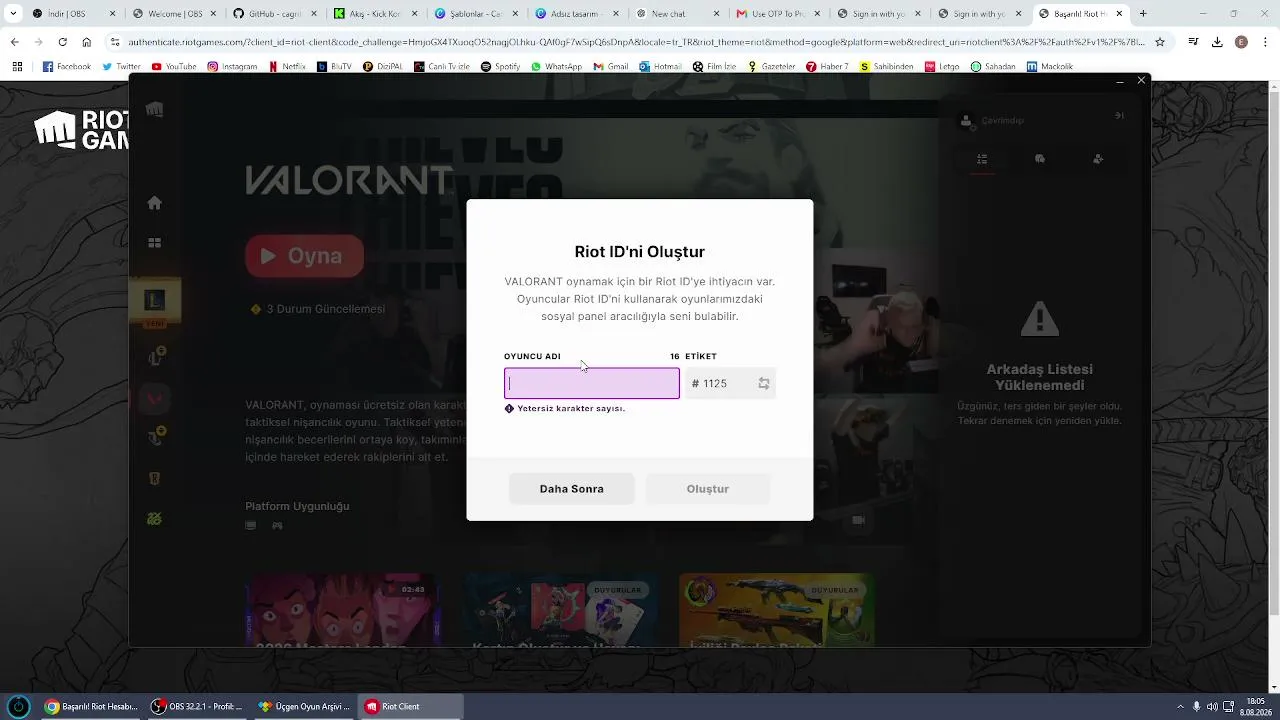Go to the browser home page
The width and height of the screenshot is (1280, 720).
[x=87, y=42]
